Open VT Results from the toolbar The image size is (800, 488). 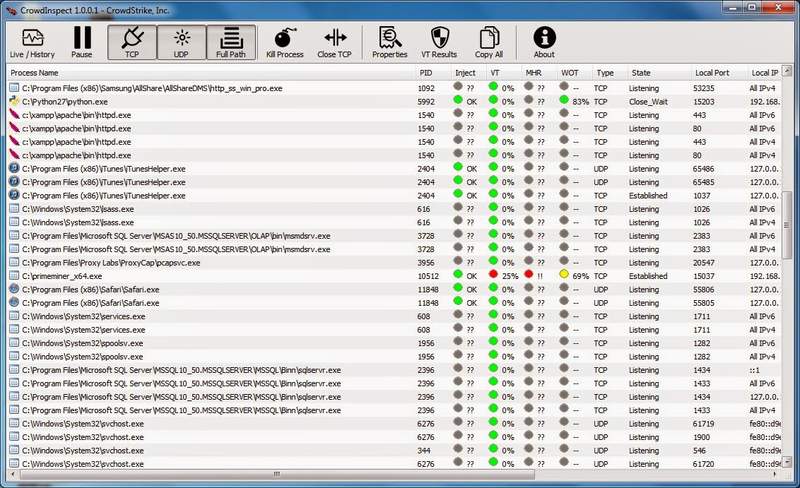(439, 43)
